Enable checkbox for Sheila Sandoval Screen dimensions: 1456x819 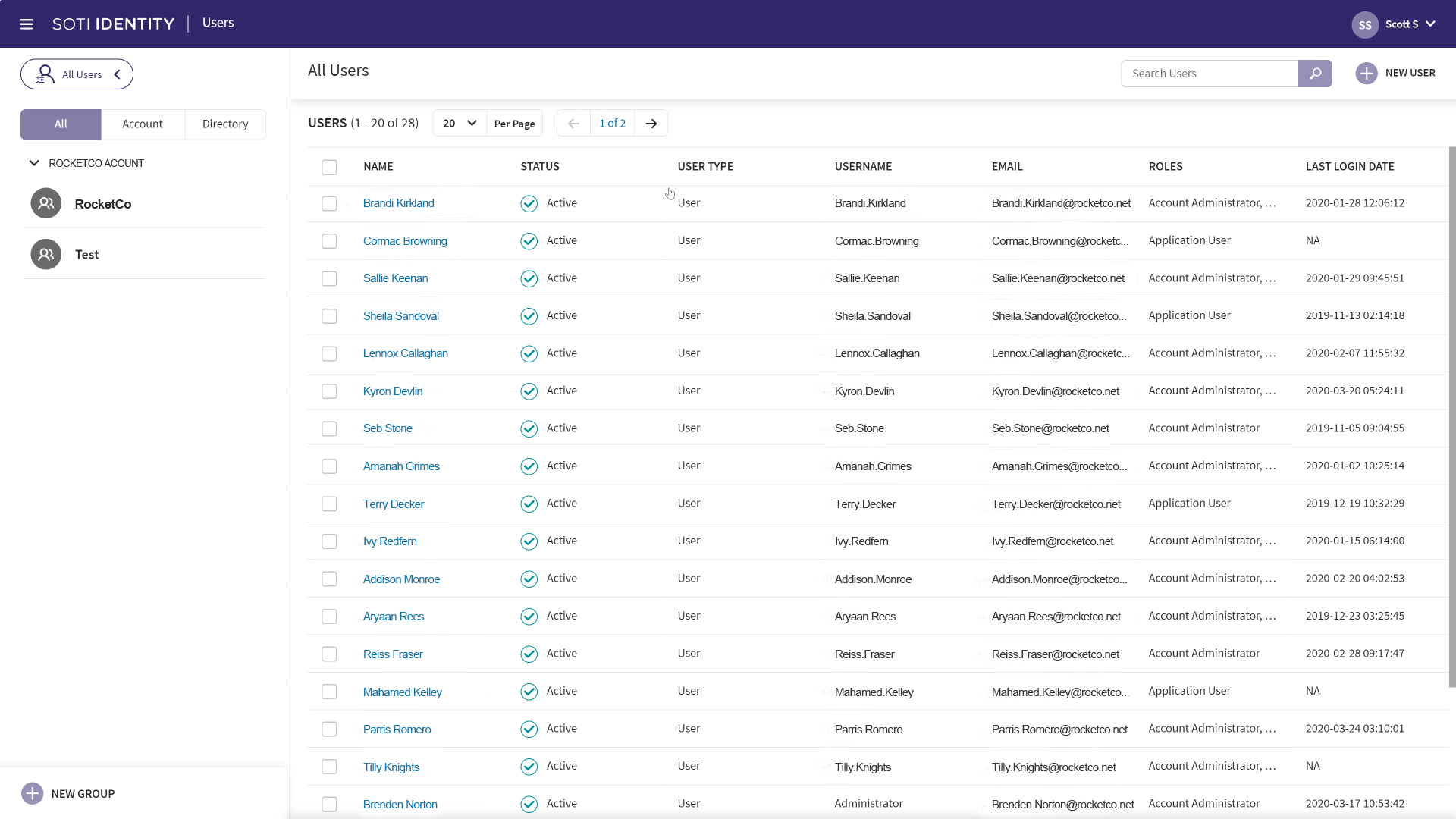329,315
